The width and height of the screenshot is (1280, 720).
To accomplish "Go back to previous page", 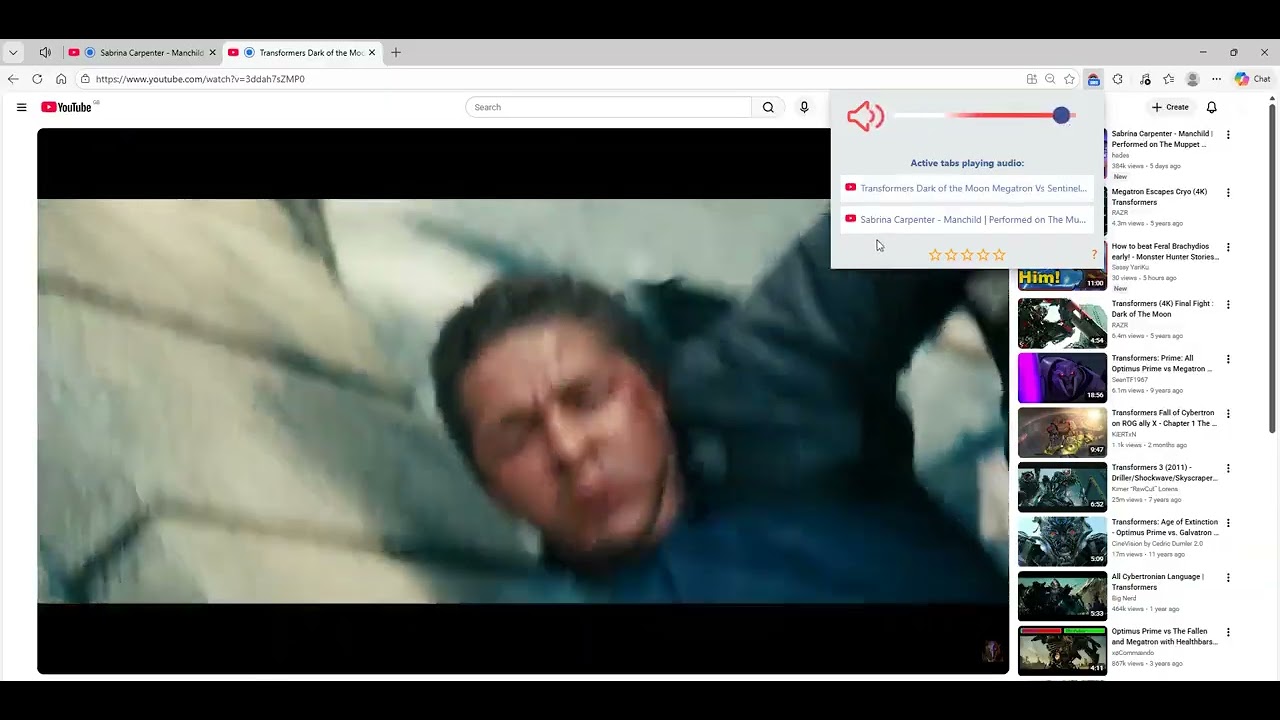I will [x=13, y=79].
